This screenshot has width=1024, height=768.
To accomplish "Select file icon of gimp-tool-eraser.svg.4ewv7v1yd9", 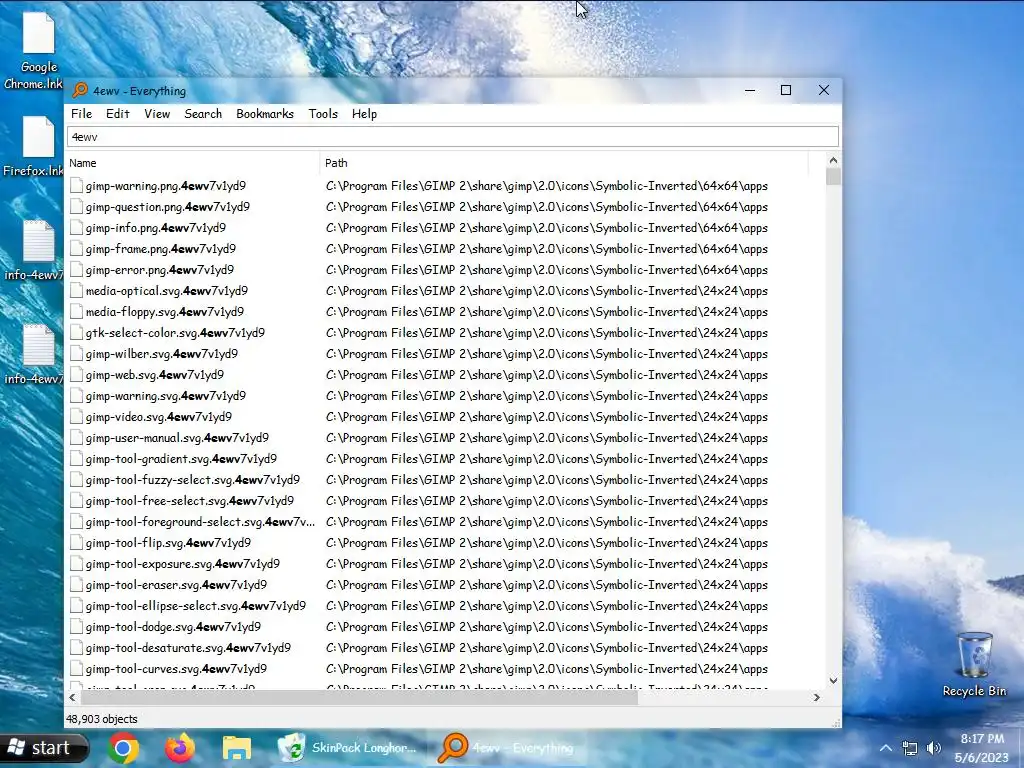I will pyautogui.click(x=76, y=584).
